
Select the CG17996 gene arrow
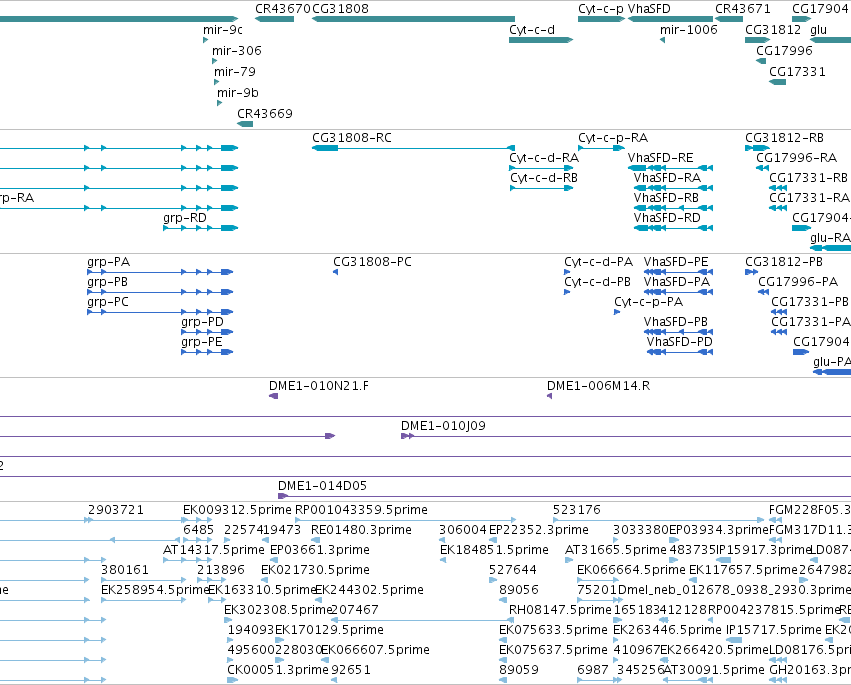click(x=761, y=61)
